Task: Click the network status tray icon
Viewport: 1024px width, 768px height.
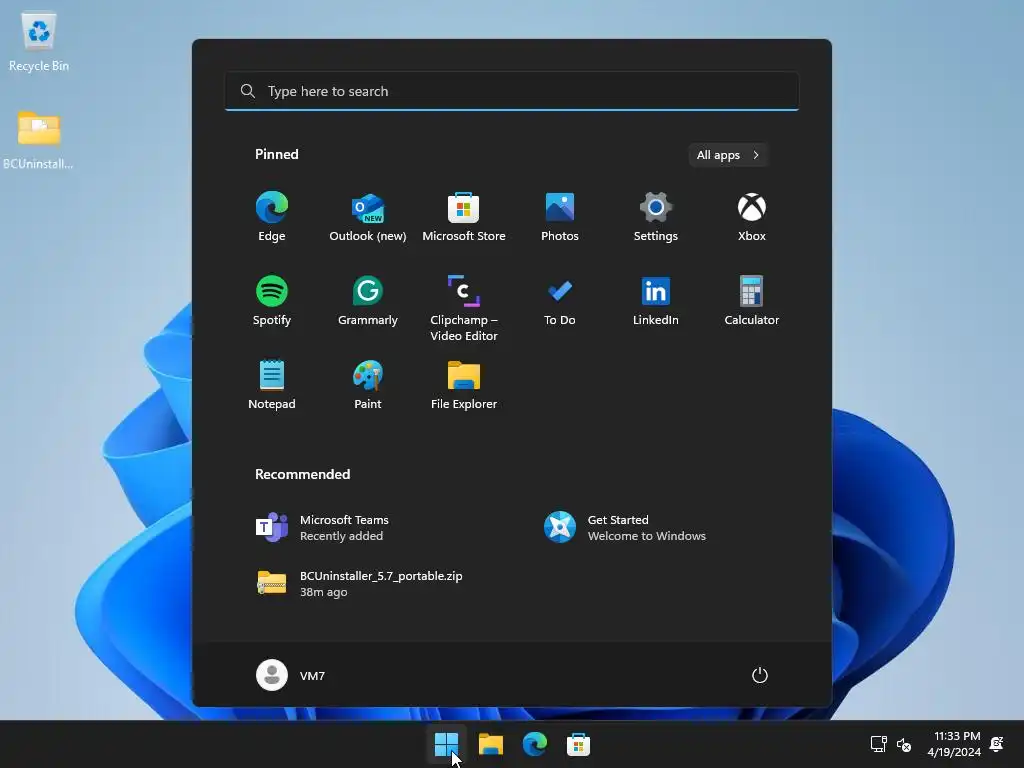Action: pyautogui.click(x=878, y=744)
